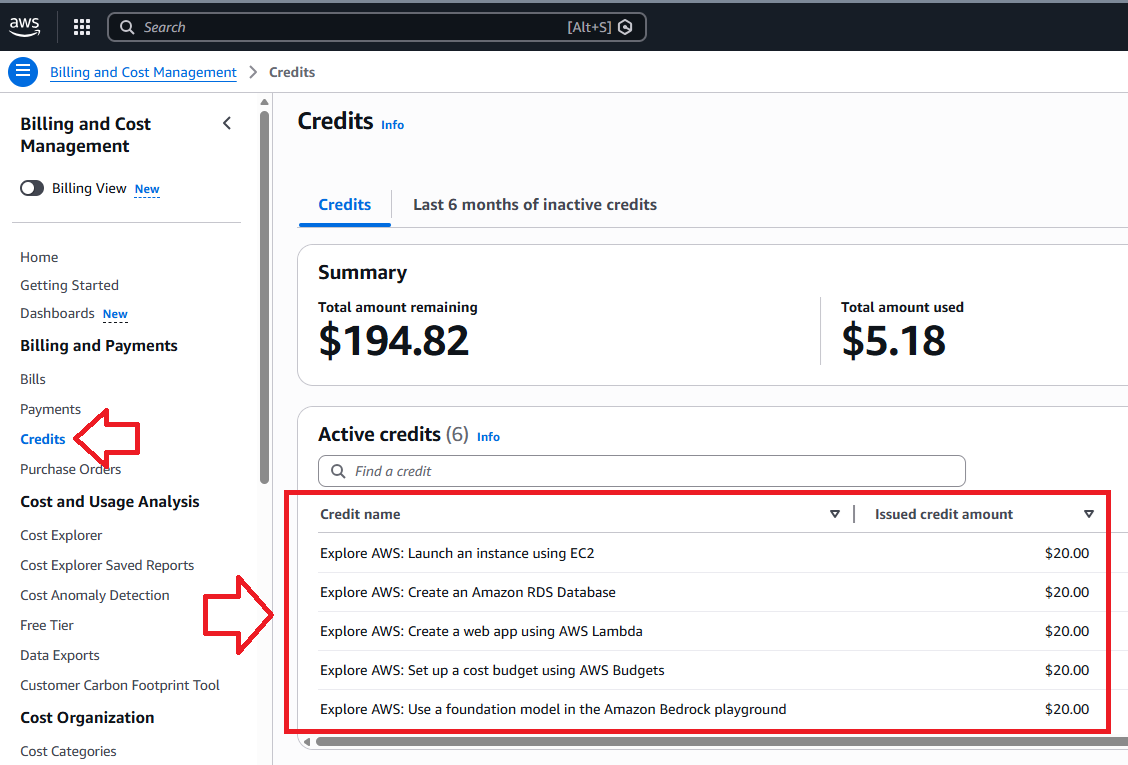Click $20.00 amount in RDS Database row

tap(1067, 592)
